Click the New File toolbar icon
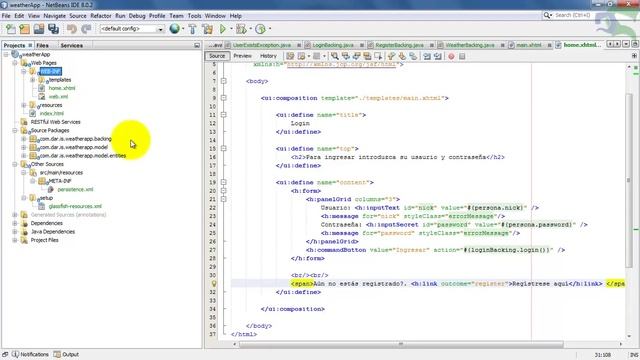Viewport: 640px width, 360px height. [11, 29]
